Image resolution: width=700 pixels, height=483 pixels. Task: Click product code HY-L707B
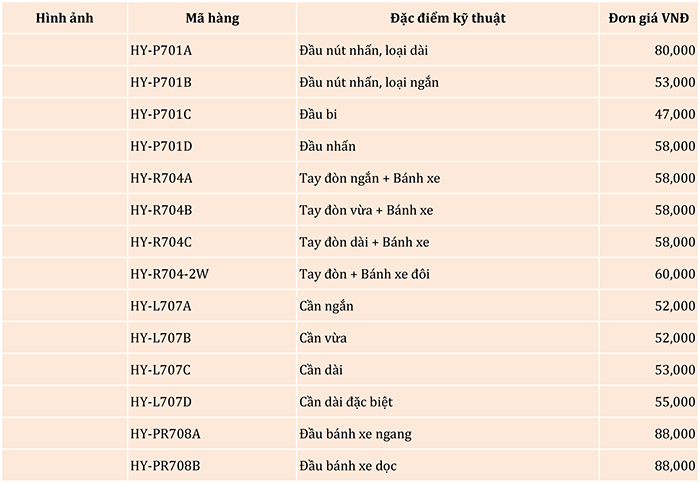click(x=161, y=338)
